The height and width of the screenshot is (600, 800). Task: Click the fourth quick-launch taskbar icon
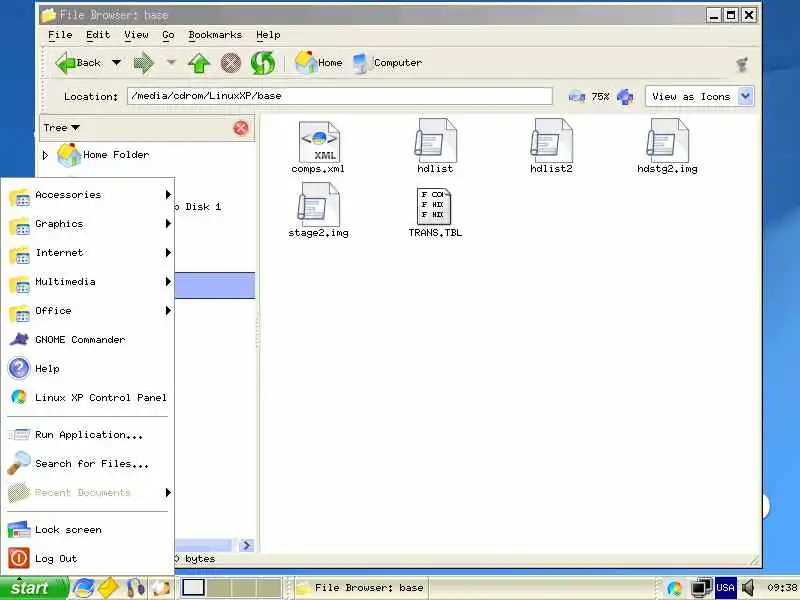click(161, 588)
